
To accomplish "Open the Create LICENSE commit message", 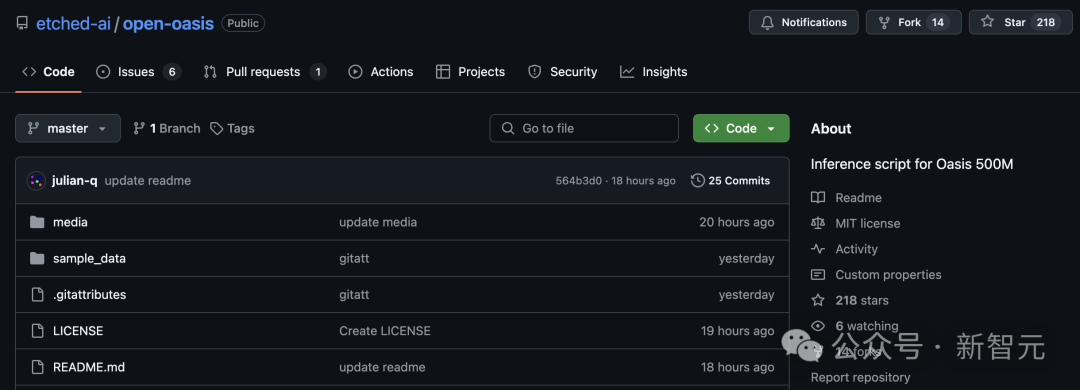I will pos(385,331).
